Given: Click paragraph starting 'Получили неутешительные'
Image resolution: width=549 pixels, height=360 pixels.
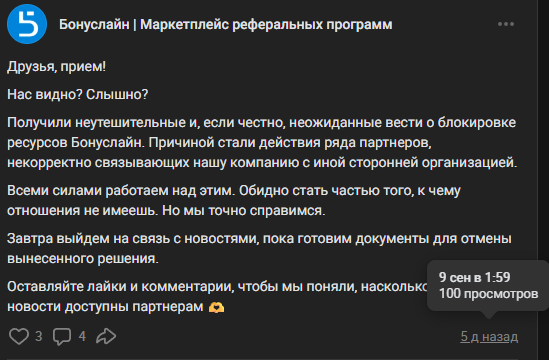Looking at the screenshot, I should (262, 143).
